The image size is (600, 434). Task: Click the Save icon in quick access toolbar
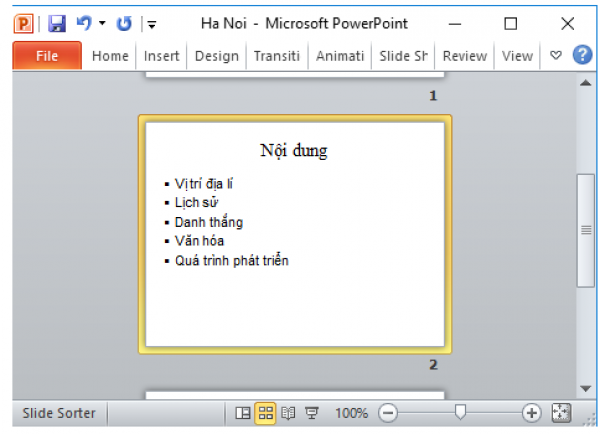tap(57, 23)
